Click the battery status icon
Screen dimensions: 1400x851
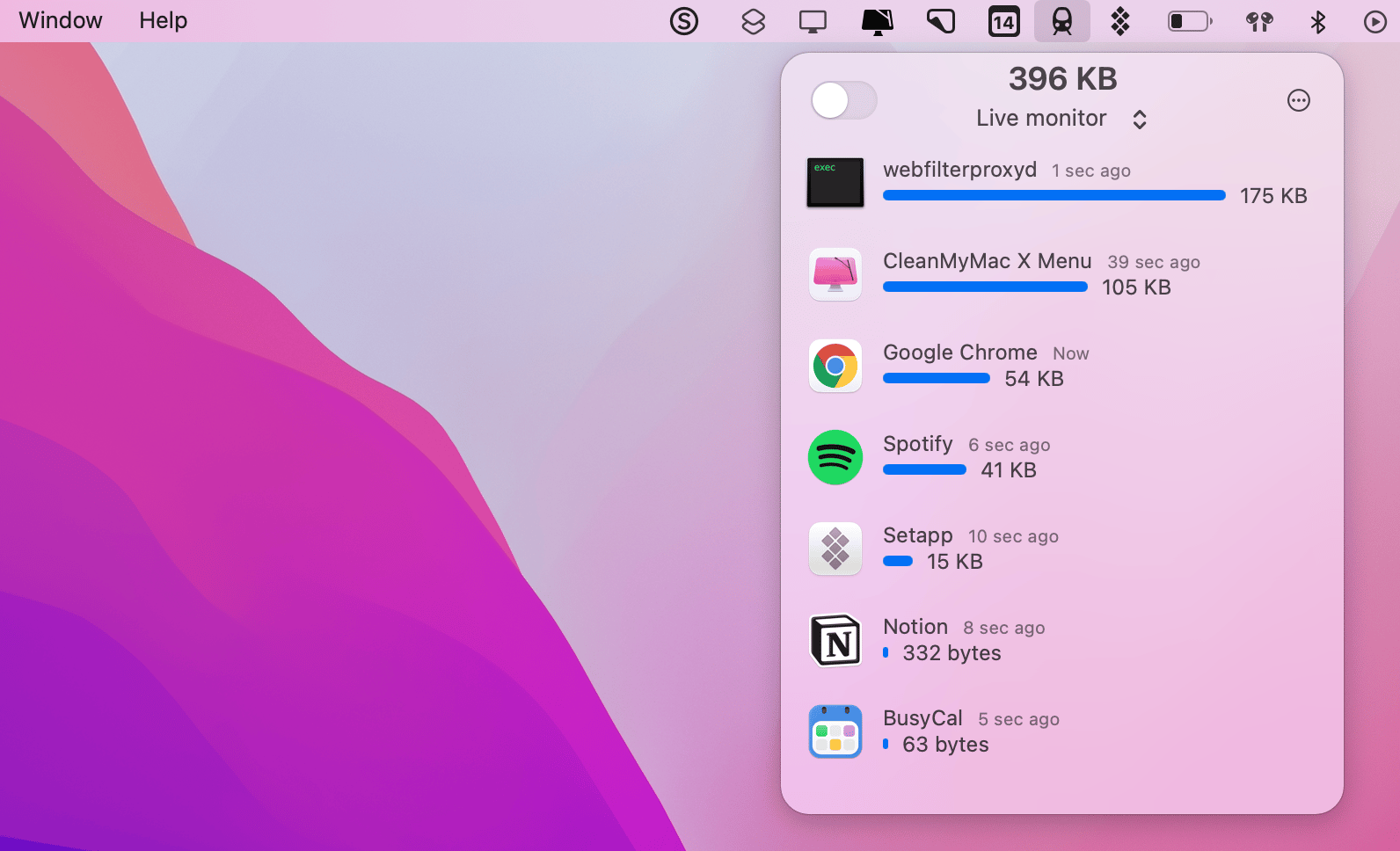point(1190,21)
